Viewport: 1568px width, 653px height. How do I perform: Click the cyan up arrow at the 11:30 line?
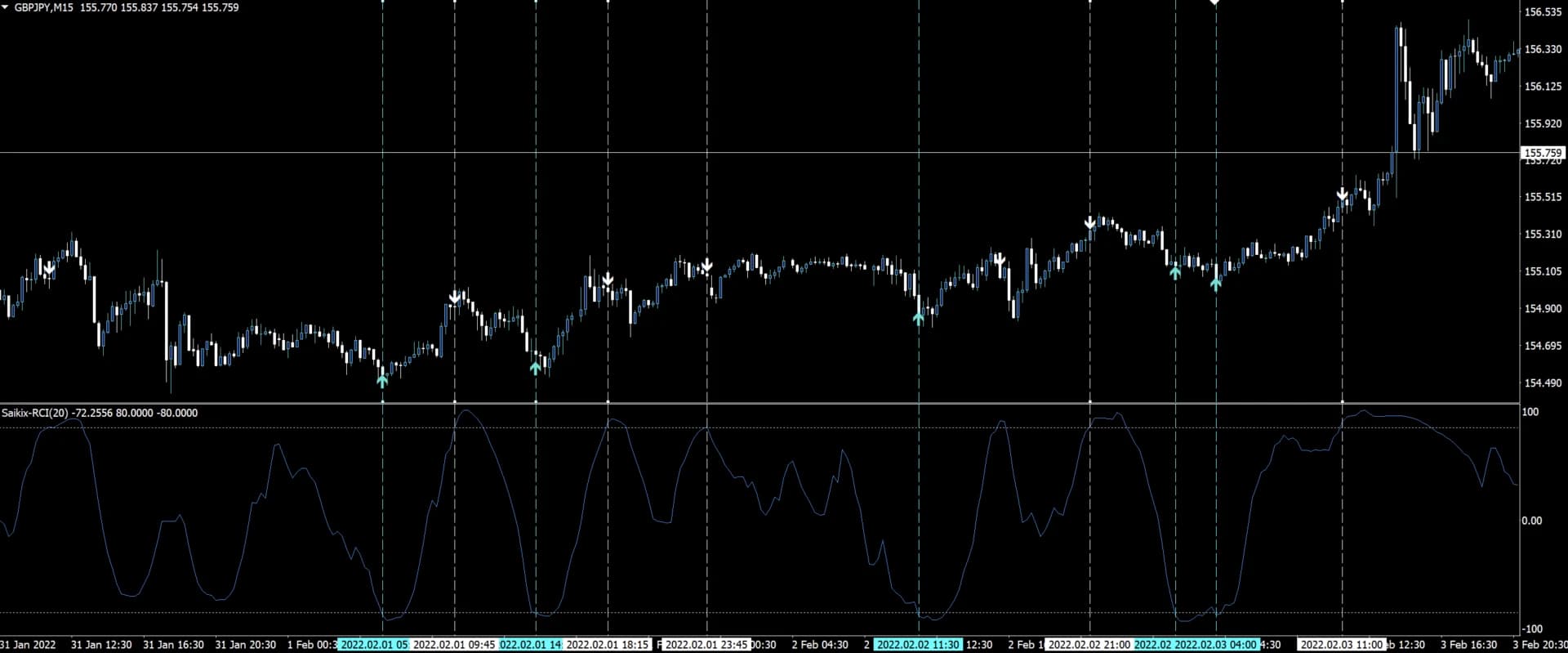point(919,318)
